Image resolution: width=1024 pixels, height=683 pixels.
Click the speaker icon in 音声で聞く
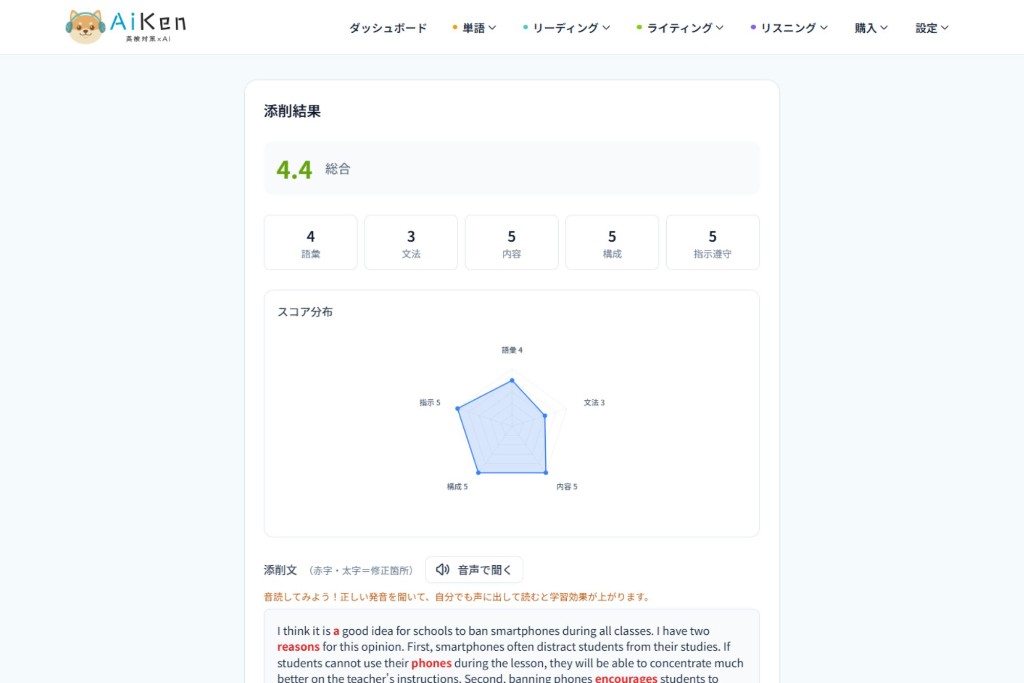(x=443, y=569)
